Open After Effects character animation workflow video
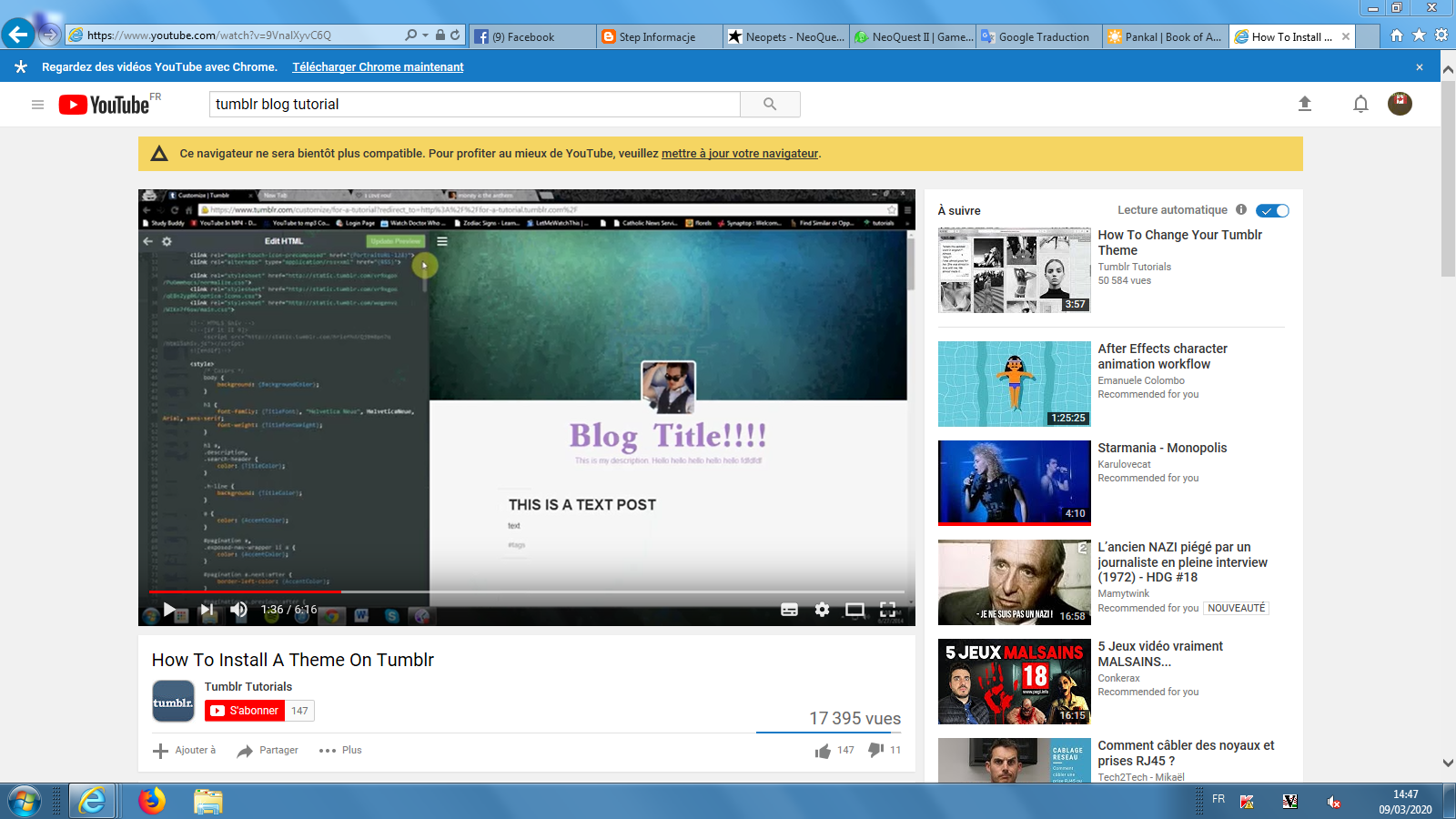 click(1162, 356)
